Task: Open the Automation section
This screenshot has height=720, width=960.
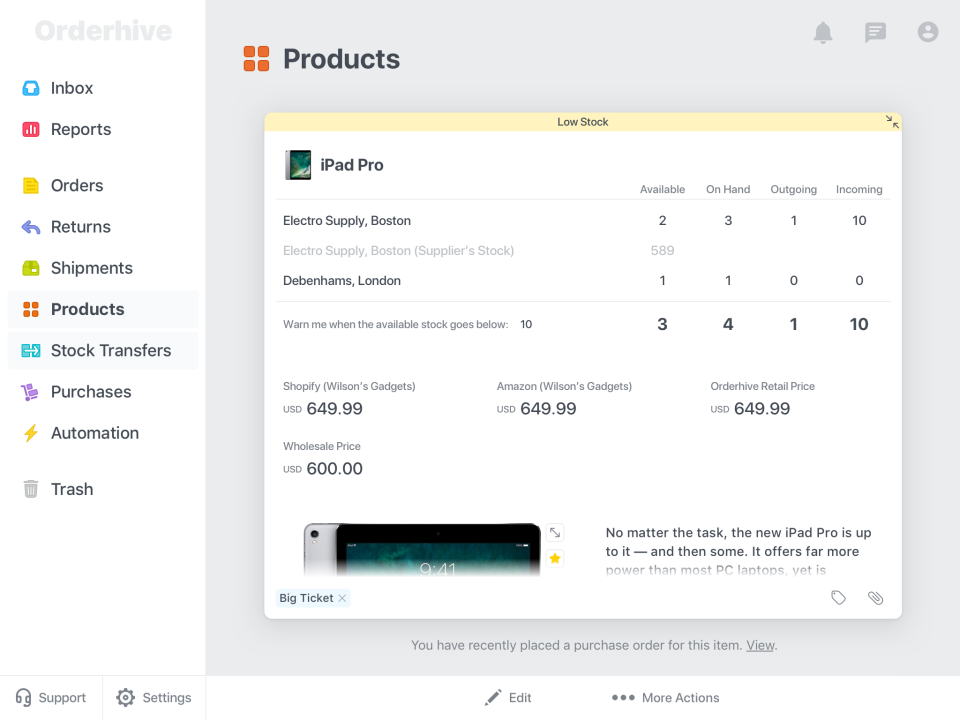Action: (94, 433)
